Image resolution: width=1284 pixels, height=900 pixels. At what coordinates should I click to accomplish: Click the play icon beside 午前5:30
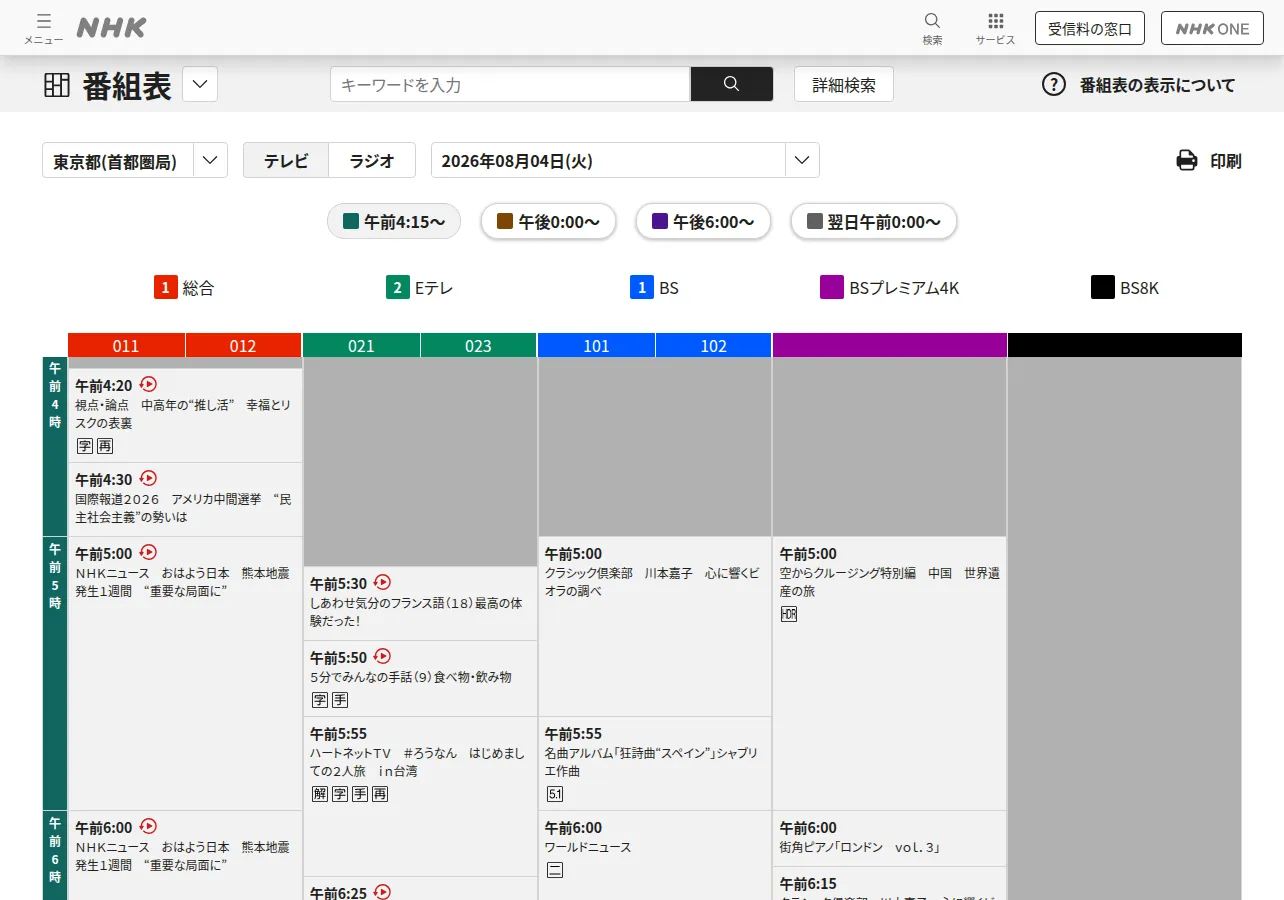(x=382, y=582)
